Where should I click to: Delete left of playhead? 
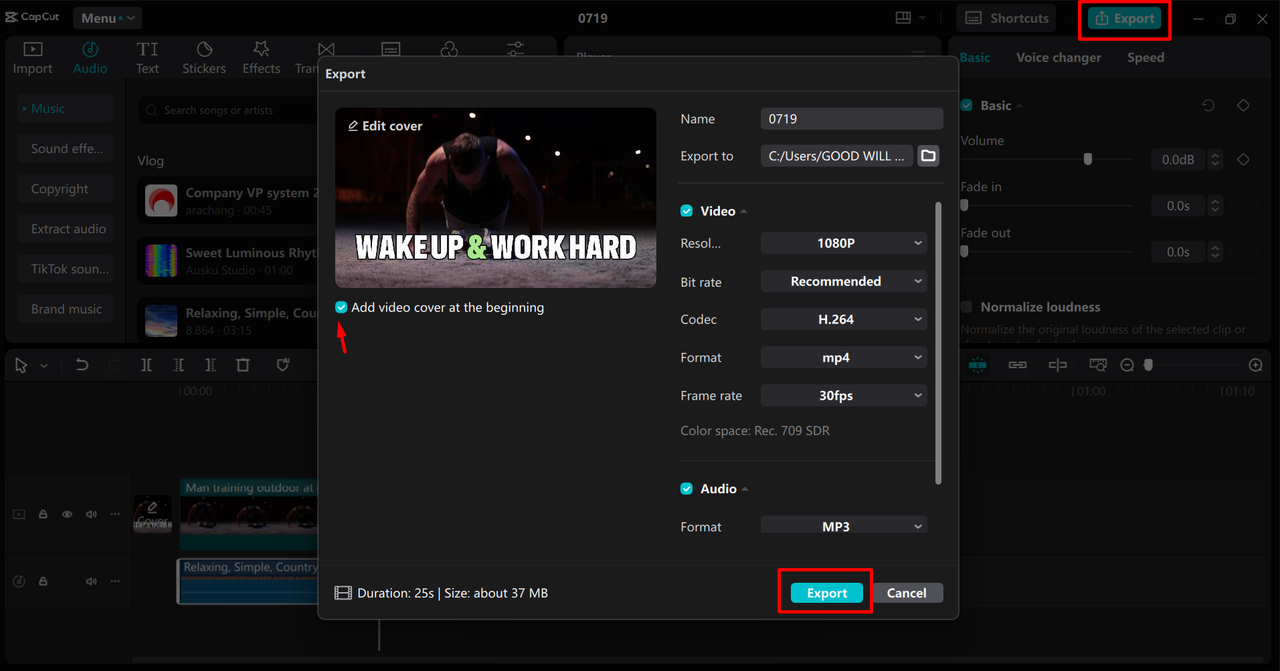tap(178, 366)
